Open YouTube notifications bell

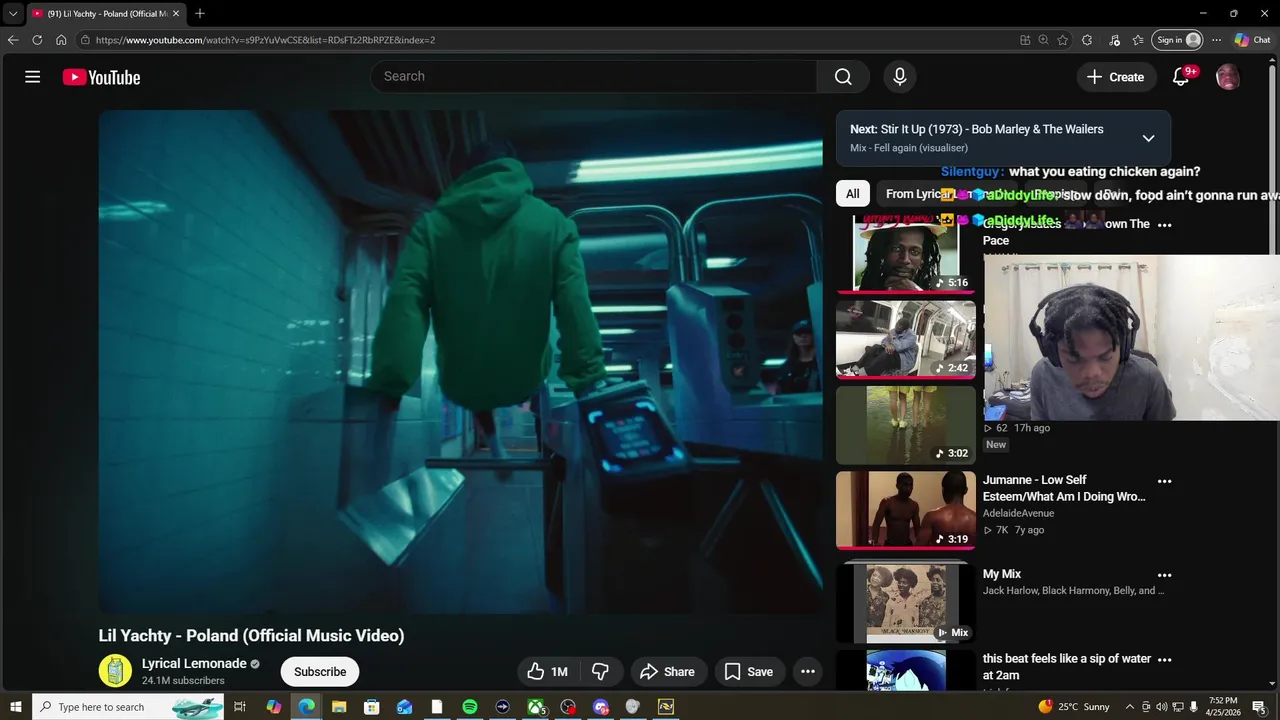(x=1181, y=77)
